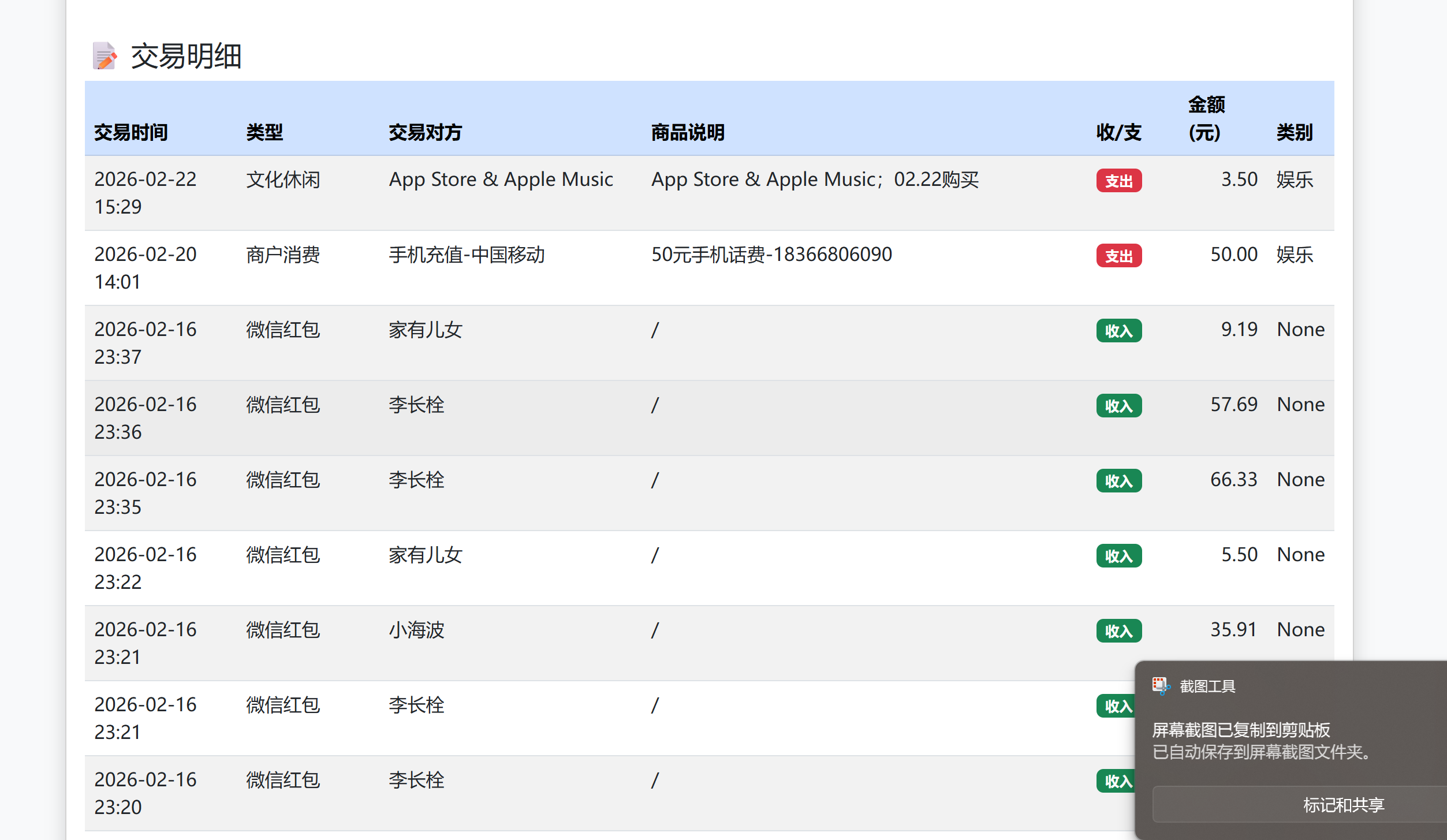Click the 收入 badge in the 9.19 row

click(x=1118, y=331)
